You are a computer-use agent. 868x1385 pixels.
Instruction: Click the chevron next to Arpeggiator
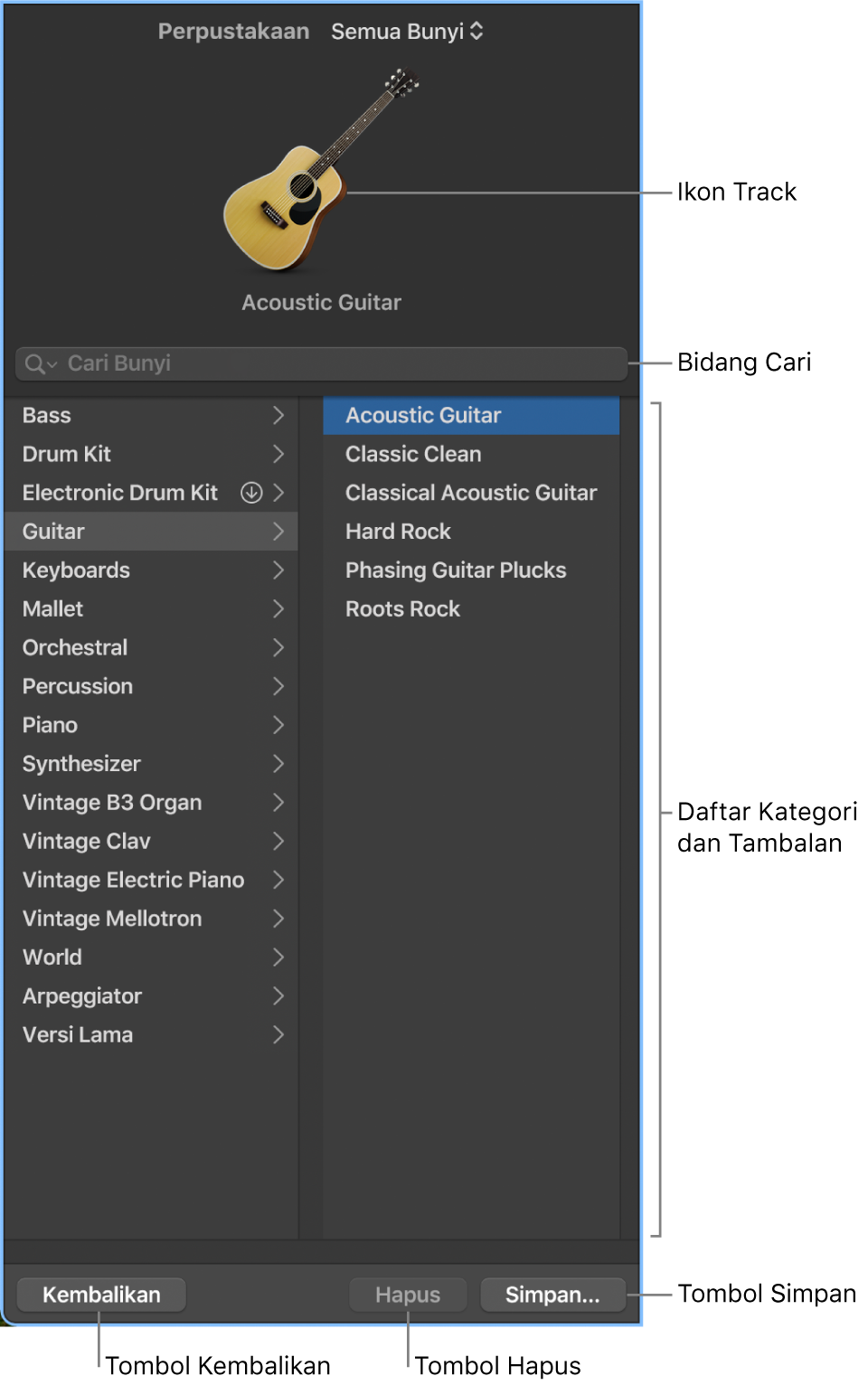278,996
